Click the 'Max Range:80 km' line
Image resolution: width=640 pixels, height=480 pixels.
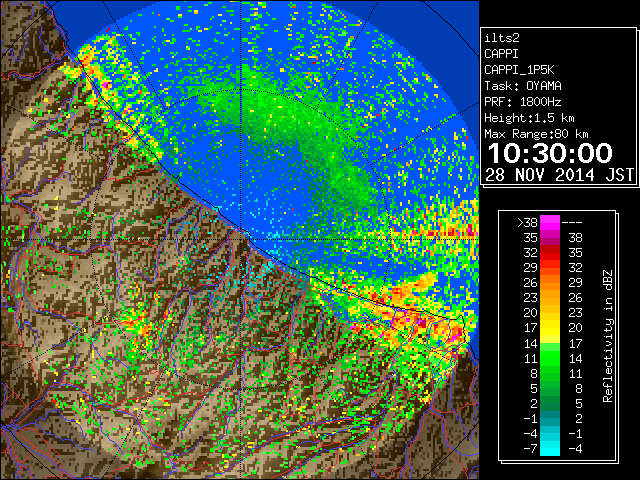point(536,134)
